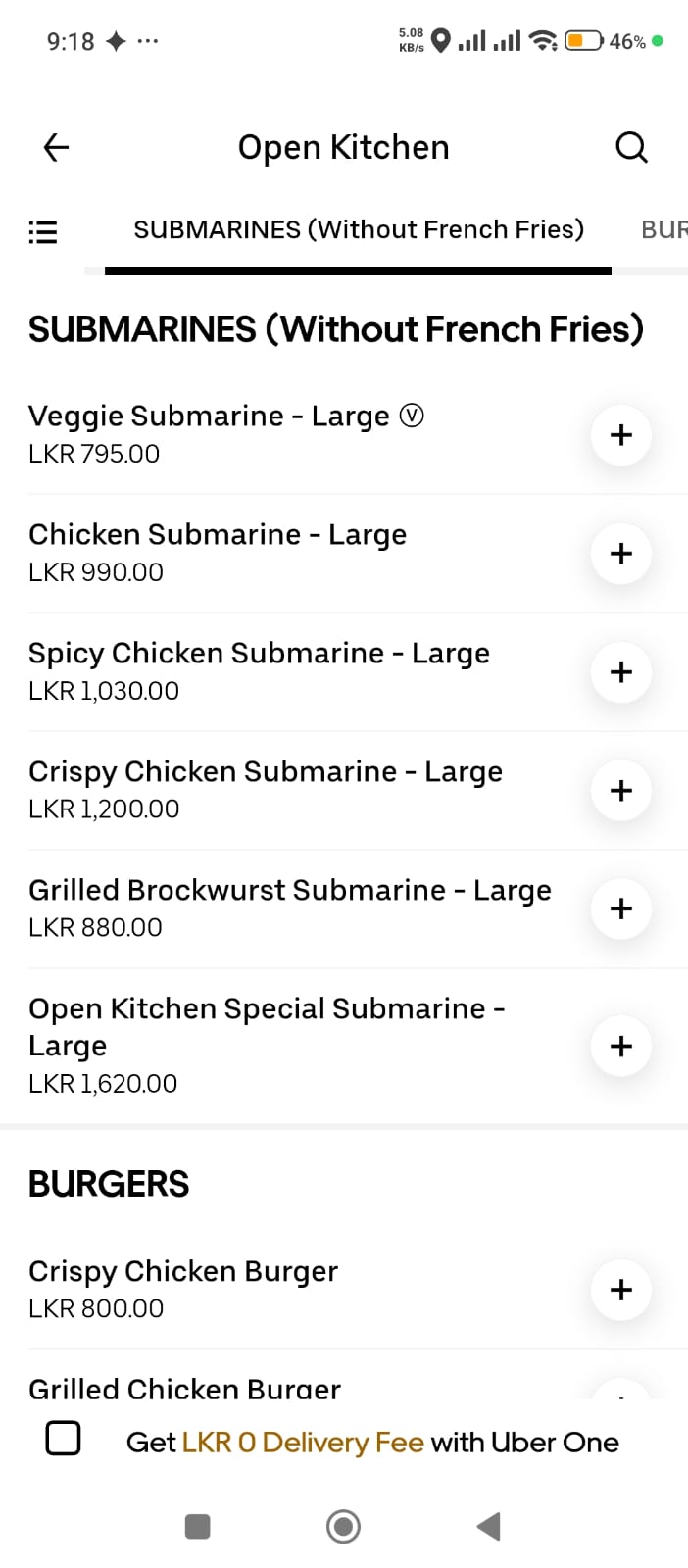Tick the Uber One delivery fee checkbox

[x=64, y=1439]
